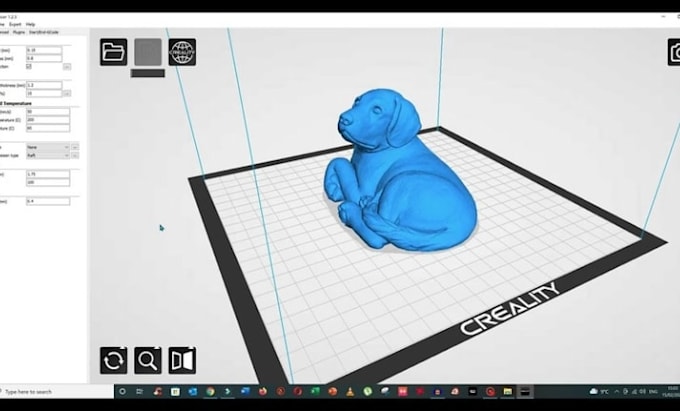
Task: Click the Windows taskbar search box
Action: [x=56, y=391]
